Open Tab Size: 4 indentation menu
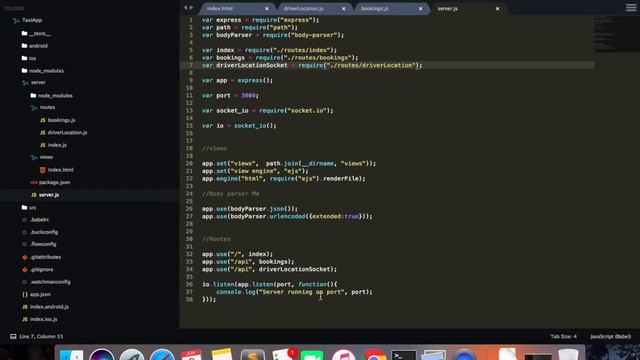The image size is (640, 360). click(563, 336)
